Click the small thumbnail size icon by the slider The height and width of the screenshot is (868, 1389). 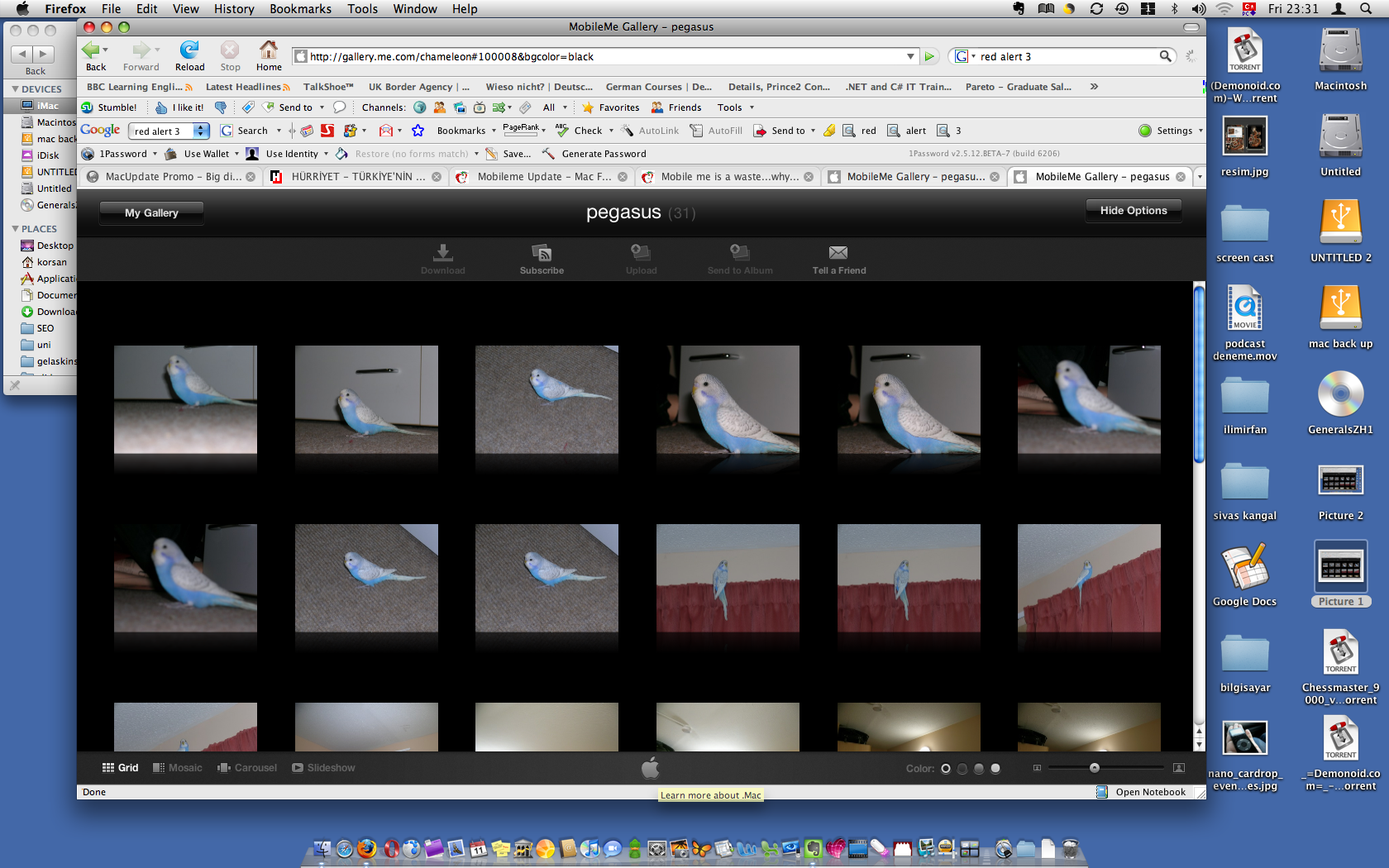[x=1037, y=769]
